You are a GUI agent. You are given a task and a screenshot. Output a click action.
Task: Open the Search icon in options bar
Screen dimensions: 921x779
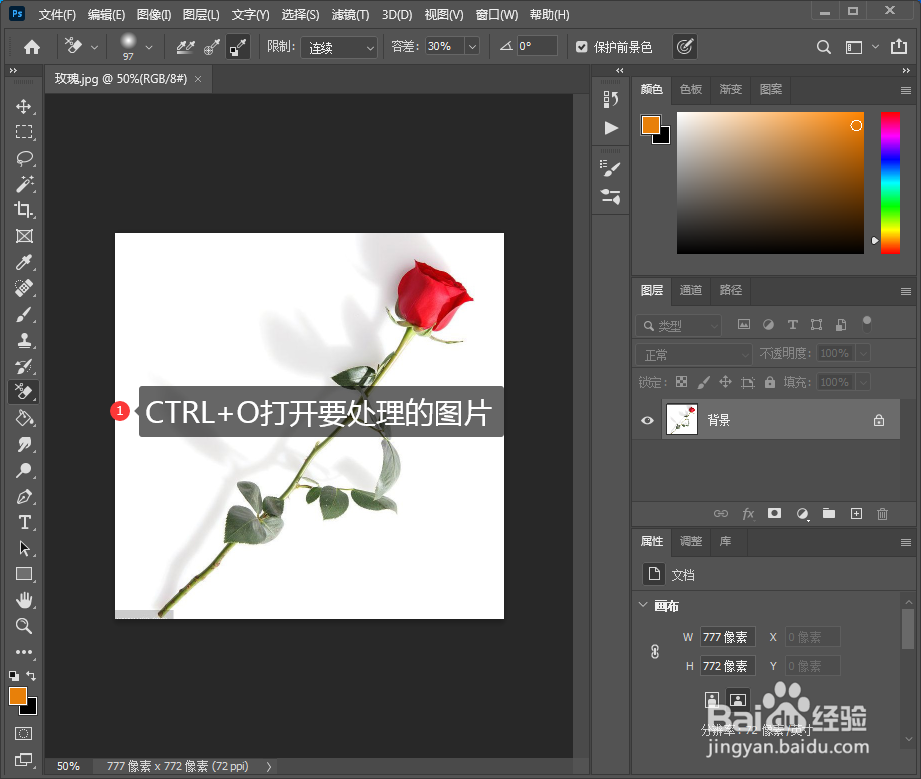[x=823, y=47]
